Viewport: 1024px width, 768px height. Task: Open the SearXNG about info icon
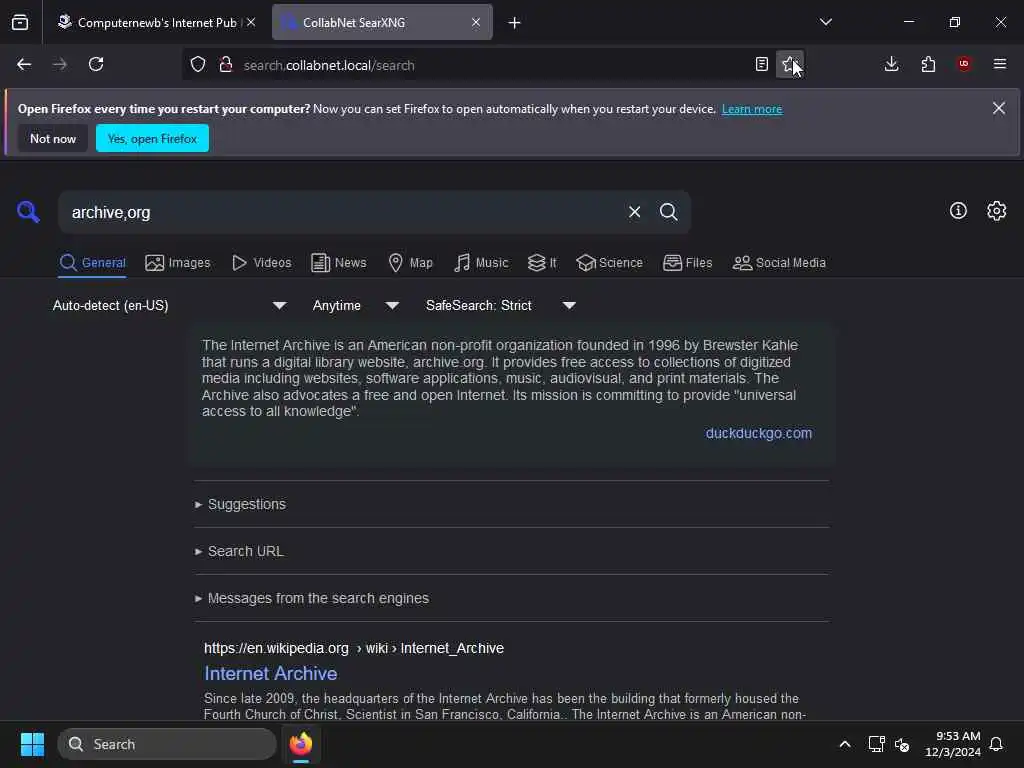pyautogui.click(x=958, y=211)
